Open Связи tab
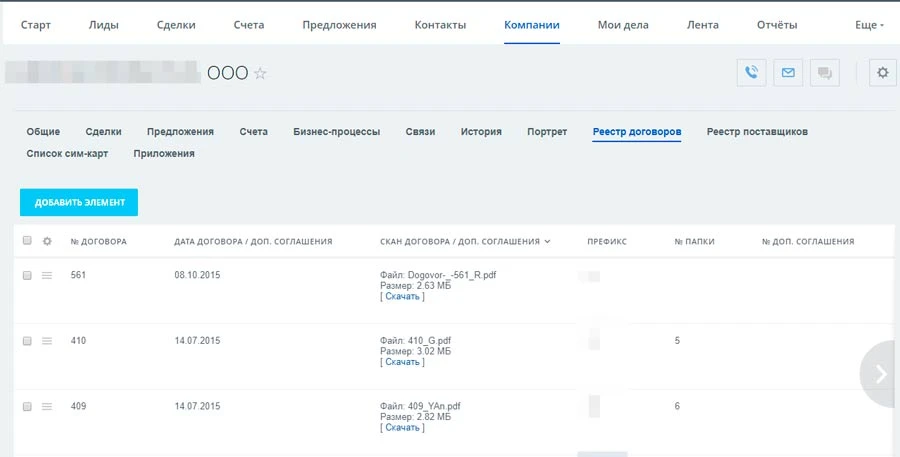Screen dimensions: 900x457 click(x=420, y=132)
